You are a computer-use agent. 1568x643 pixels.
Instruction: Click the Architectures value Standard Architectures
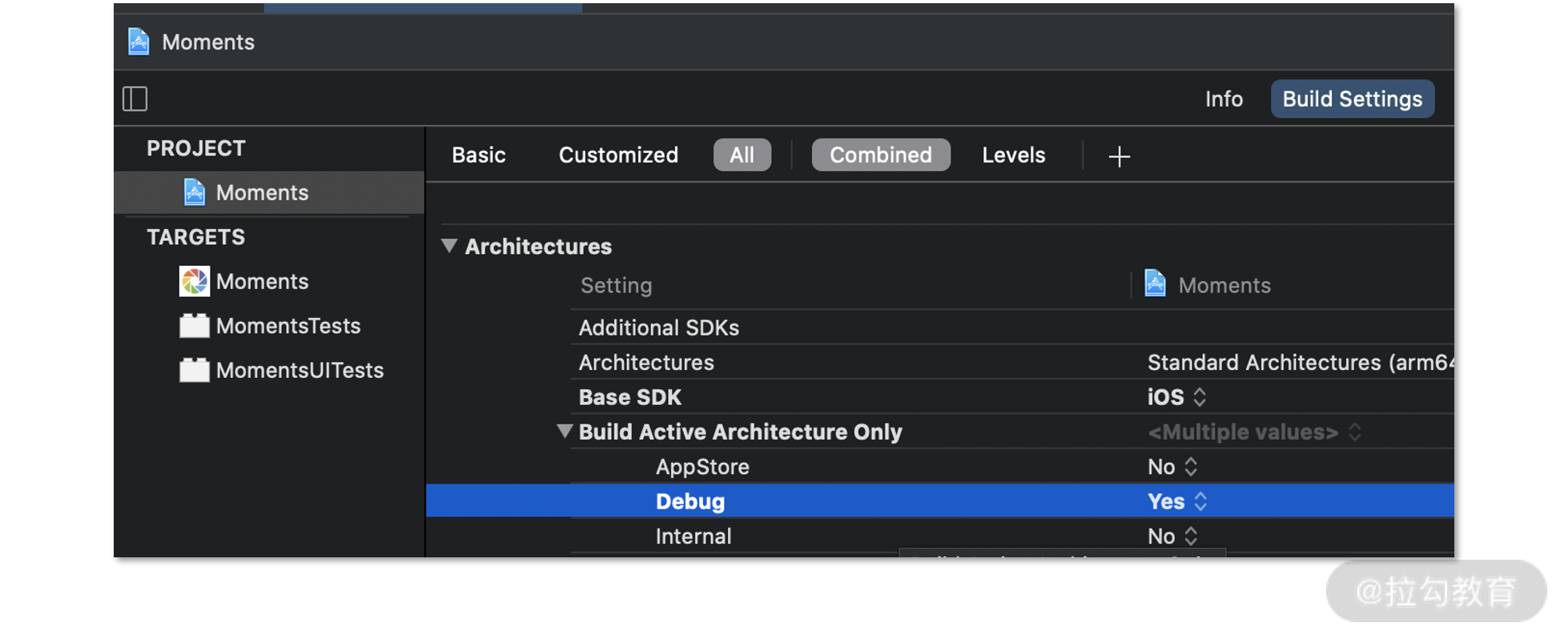tap(1301, 363)
